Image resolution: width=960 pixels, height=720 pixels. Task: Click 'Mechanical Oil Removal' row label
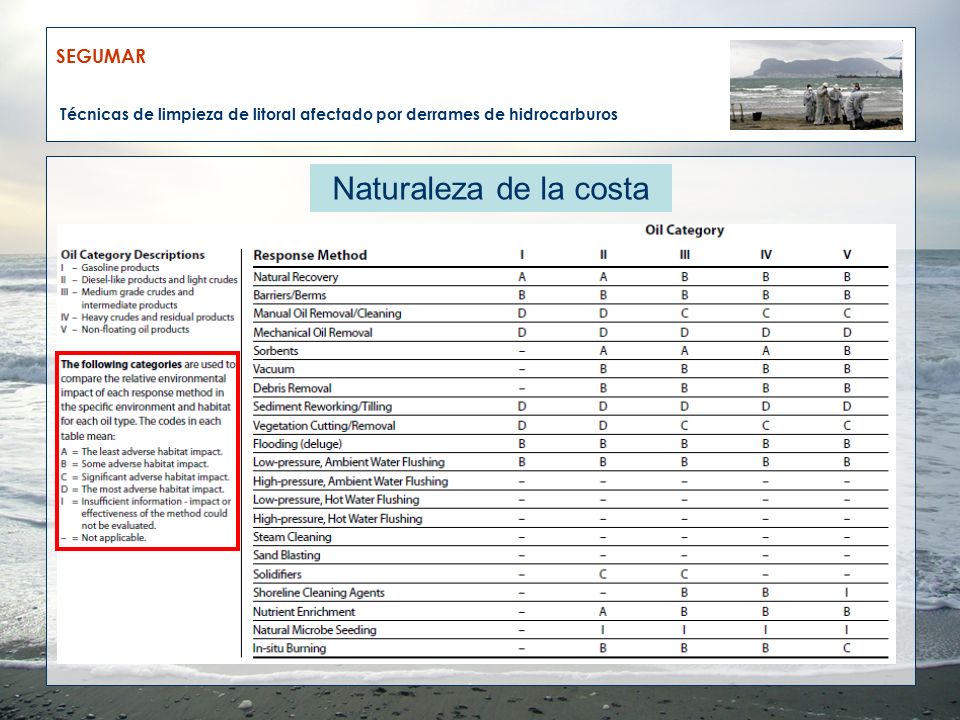click(313, 332)
